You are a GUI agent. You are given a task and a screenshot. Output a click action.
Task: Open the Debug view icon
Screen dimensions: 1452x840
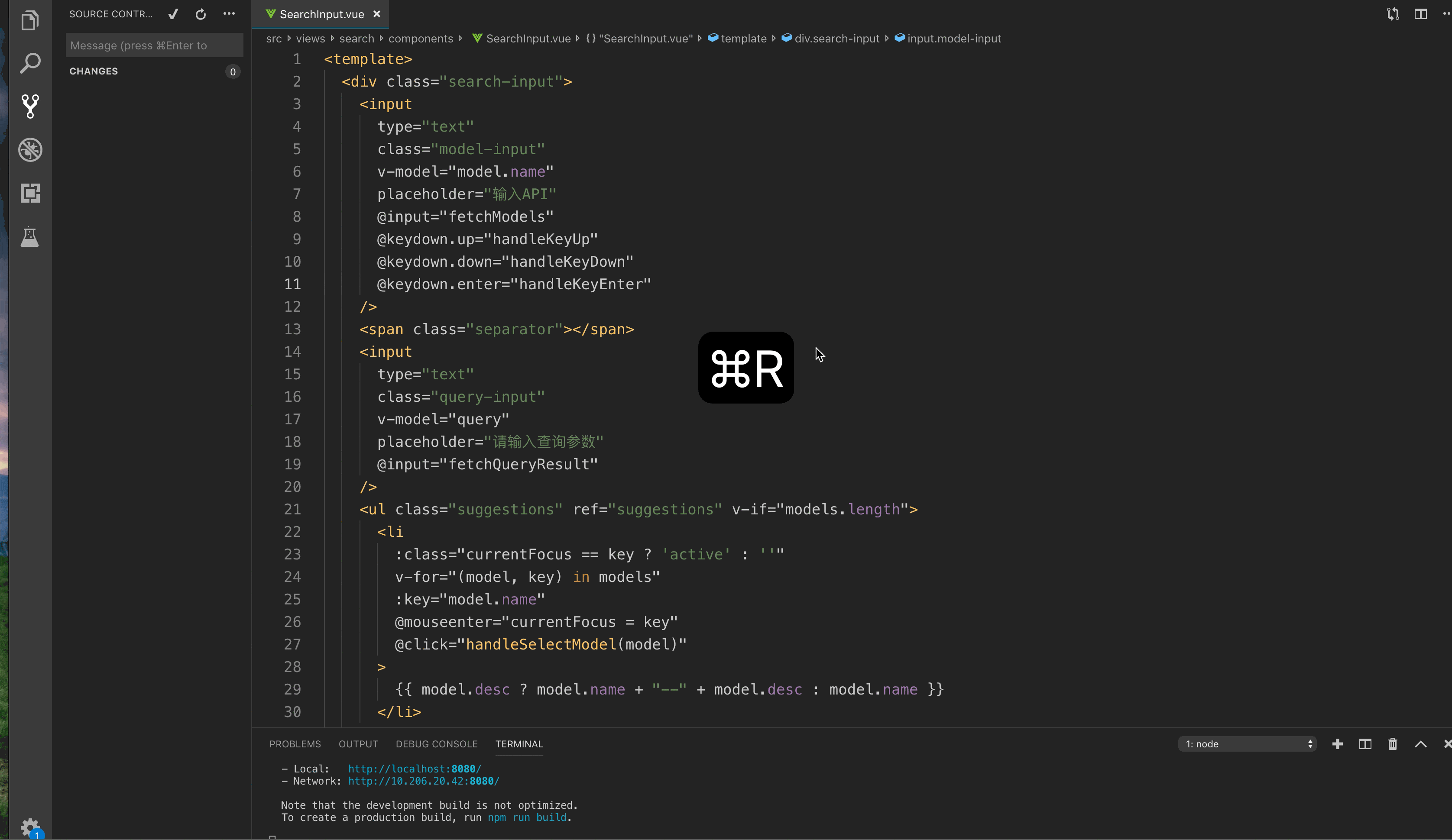[30, 150]
